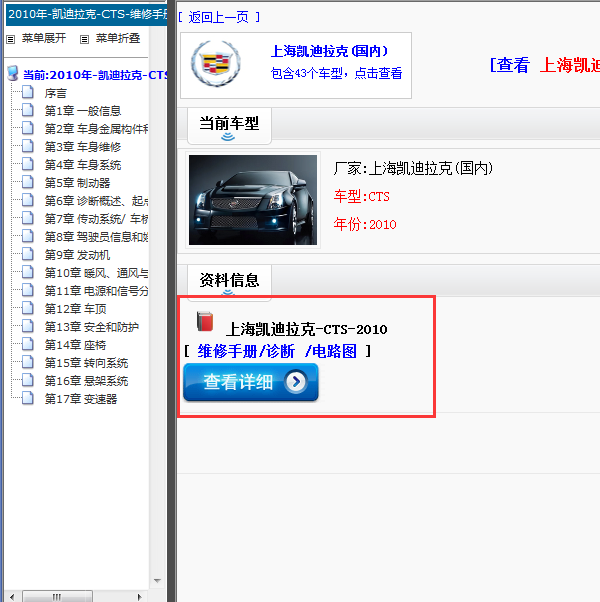Select the 第9章 发动机 chapter

[78, 255]
